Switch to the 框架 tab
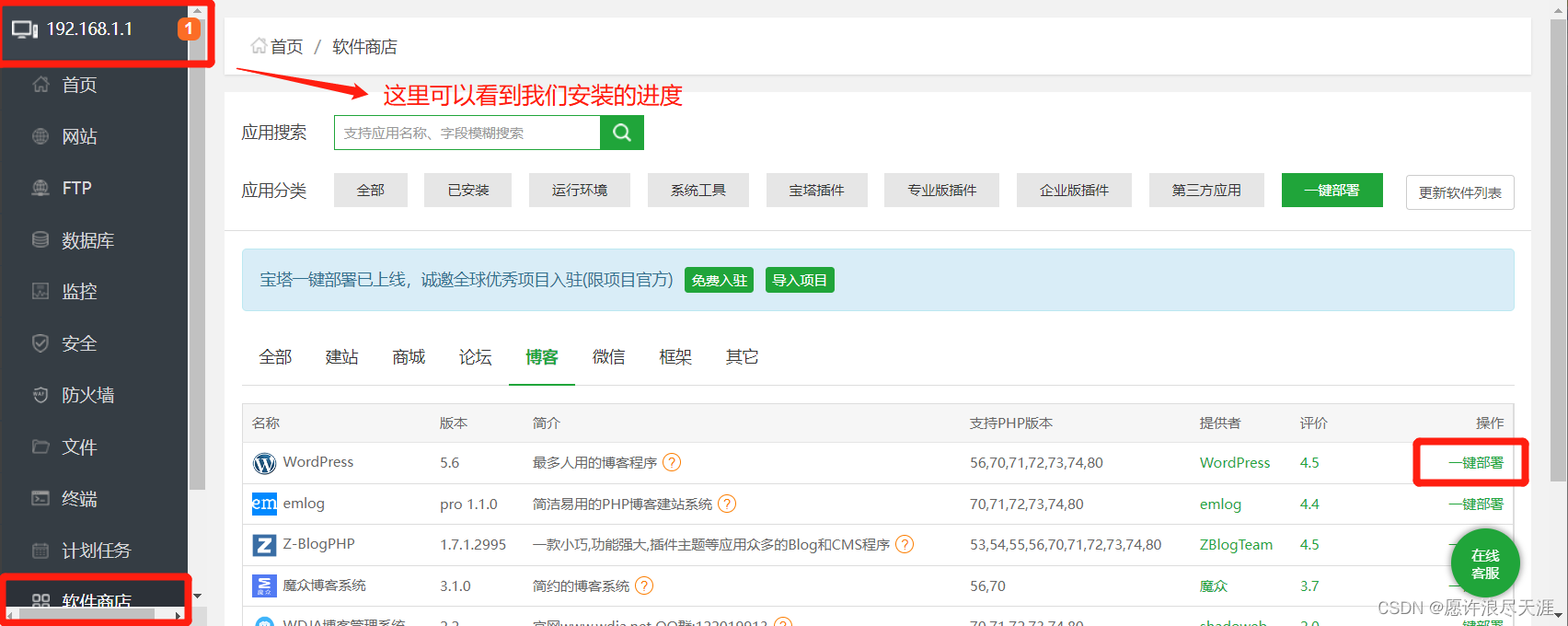1568x626 pixels. (x=675, y=357)
